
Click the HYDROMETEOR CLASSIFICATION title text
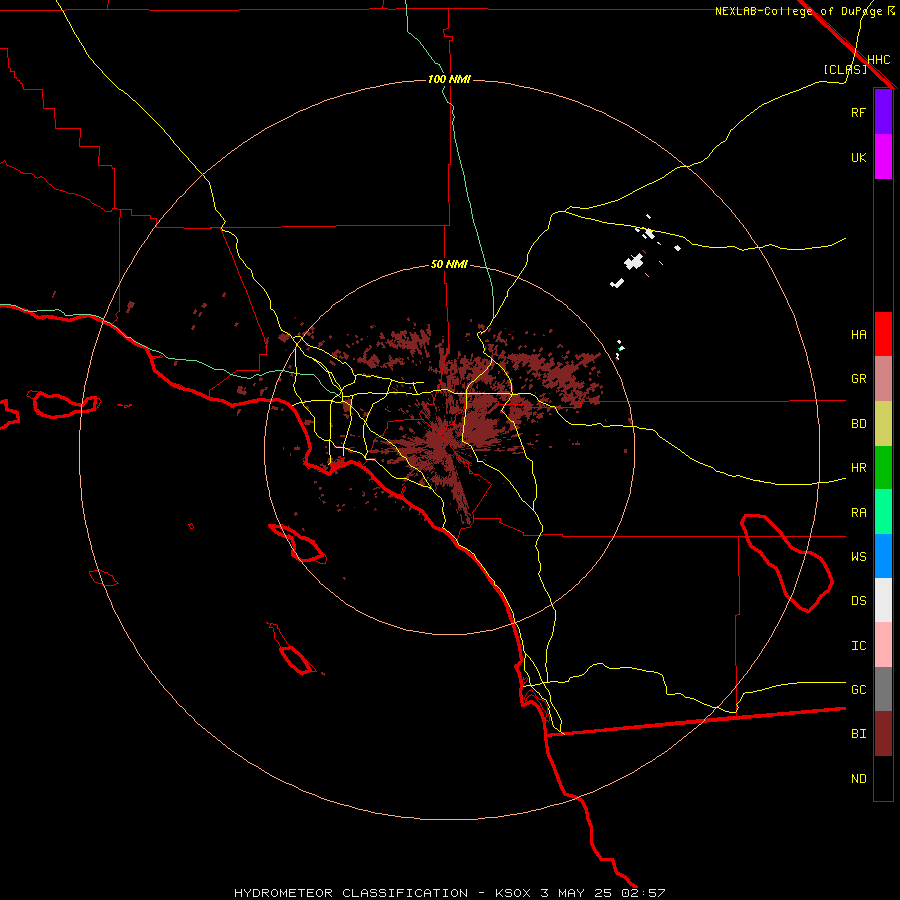tap(351, 893)
